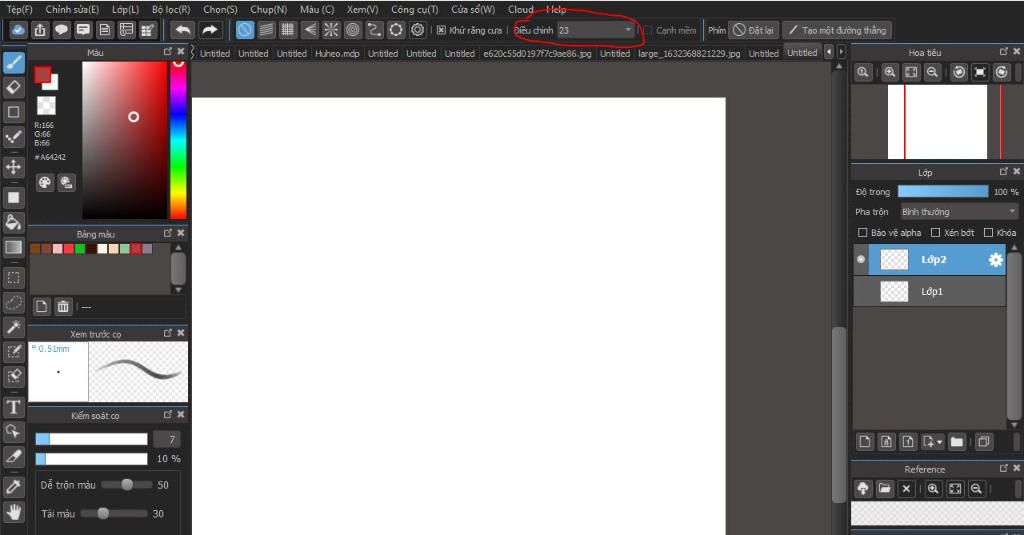Zoom in on the Navigator panel
Screen dimensions: 1024x535
(889, 73)
